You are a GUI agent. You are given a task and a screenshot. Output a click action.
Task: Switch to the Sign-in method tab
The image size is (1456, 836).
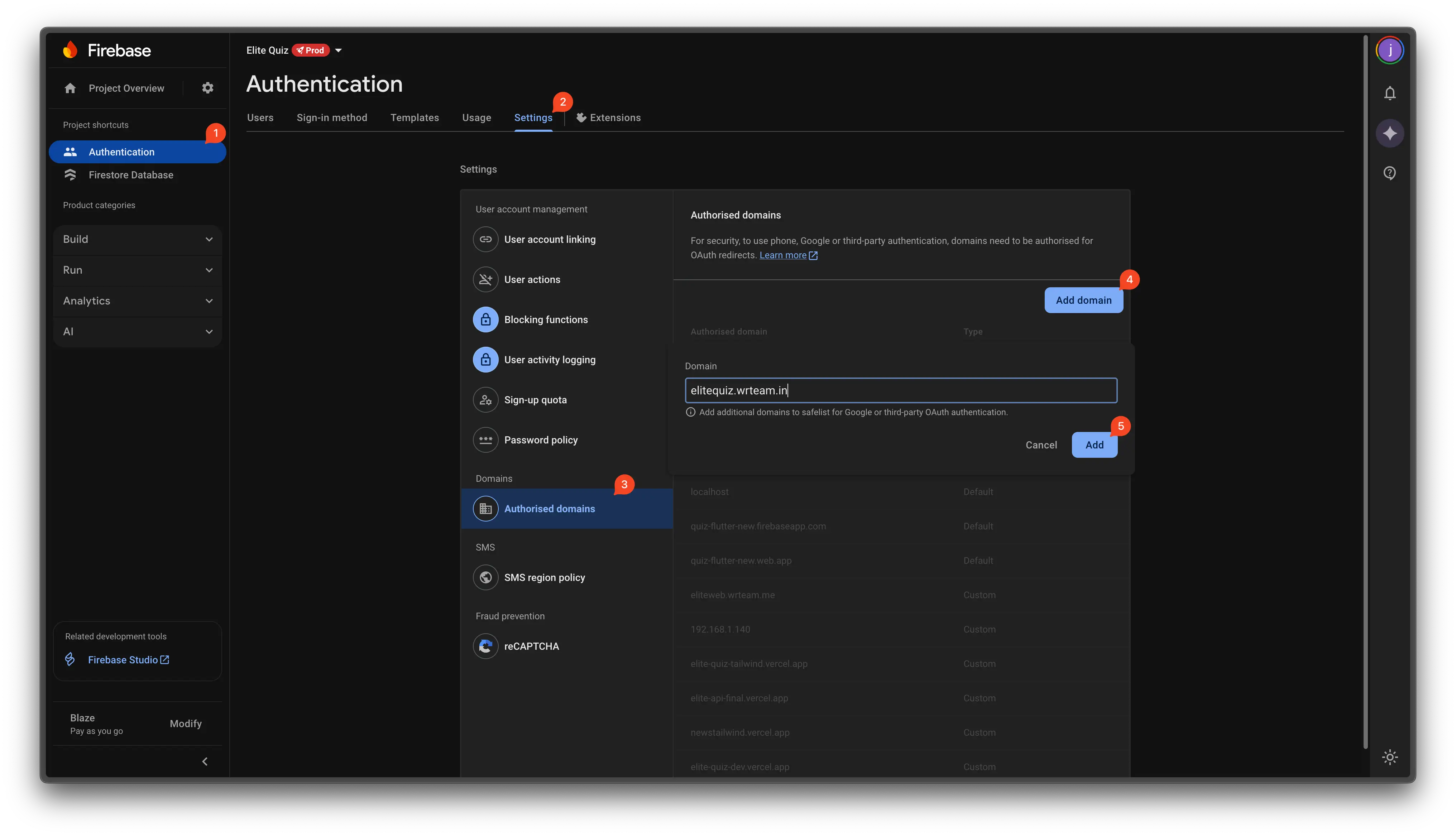(x=332, y=118)
